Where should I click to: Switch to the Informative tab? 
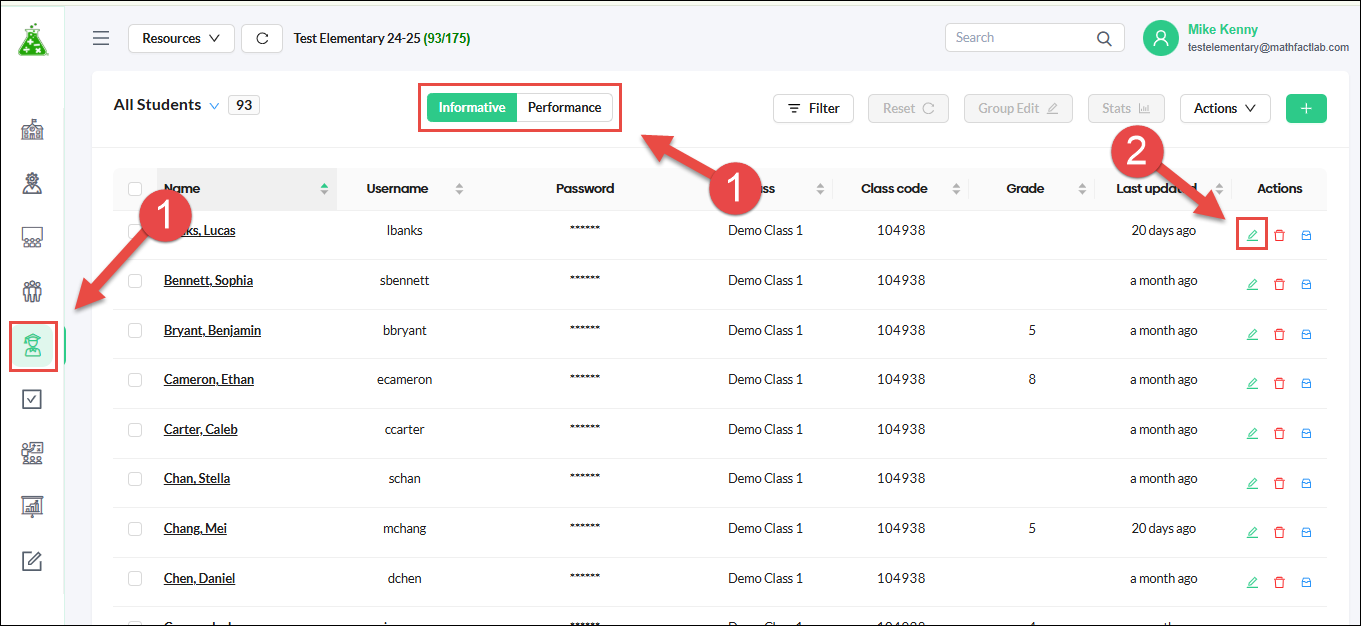(472, 108)
